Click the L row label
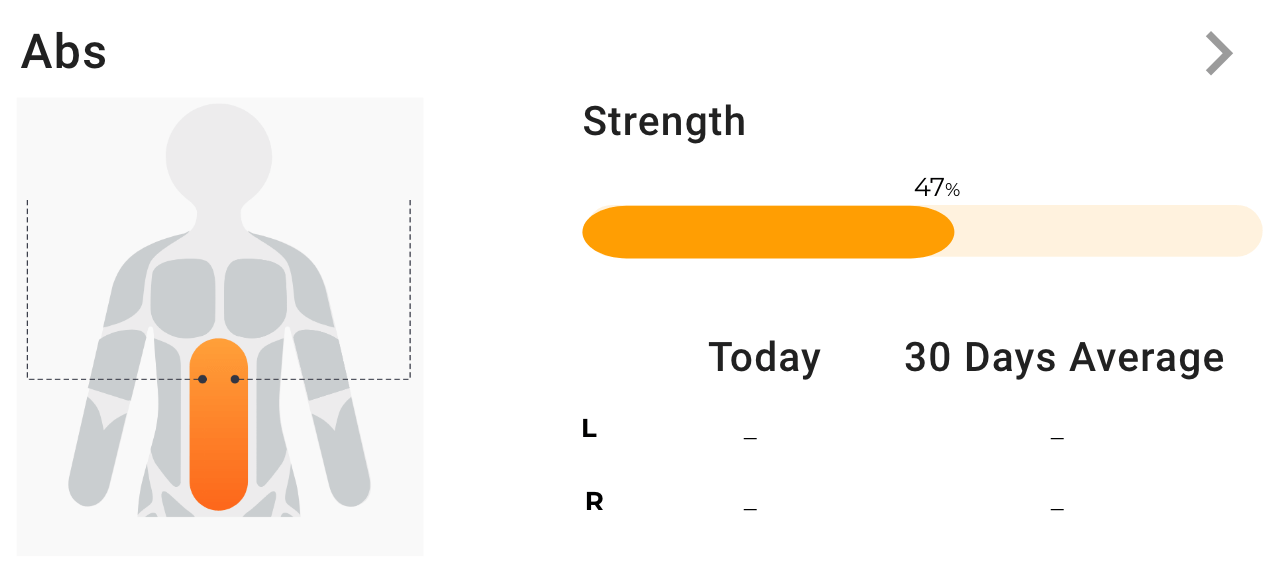The image size is (1278, 570). [590, 429]
